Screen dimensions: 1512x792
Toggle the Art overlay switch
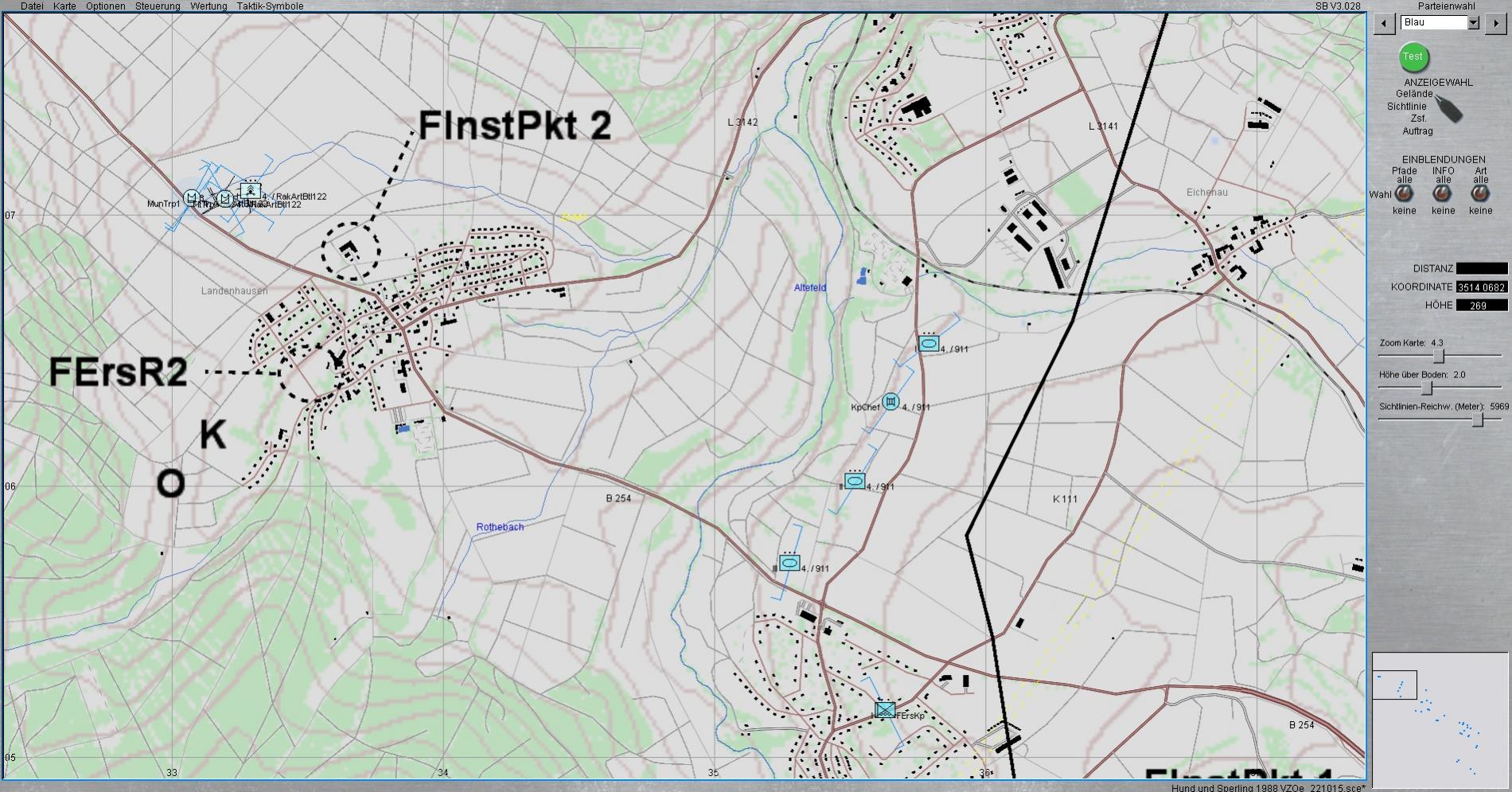pyautogui.click(x=1480, y=194)
